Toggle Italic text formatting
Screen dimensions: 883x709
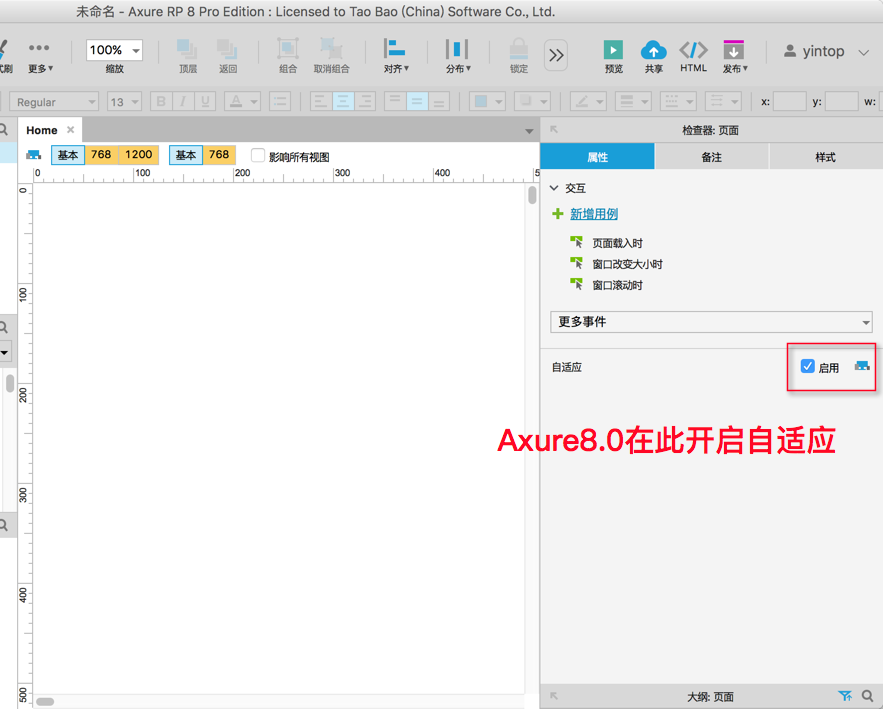(x=182, y=102)
